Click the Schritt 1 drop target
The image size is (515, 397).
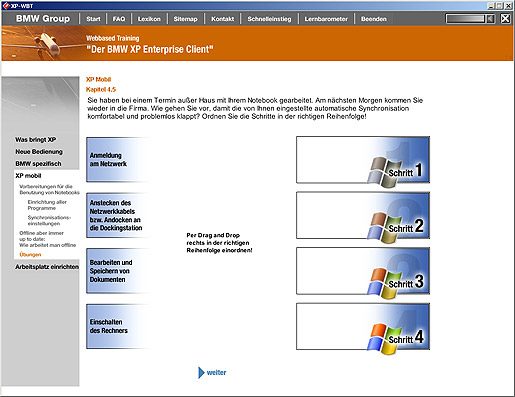(x=363, y=160)
